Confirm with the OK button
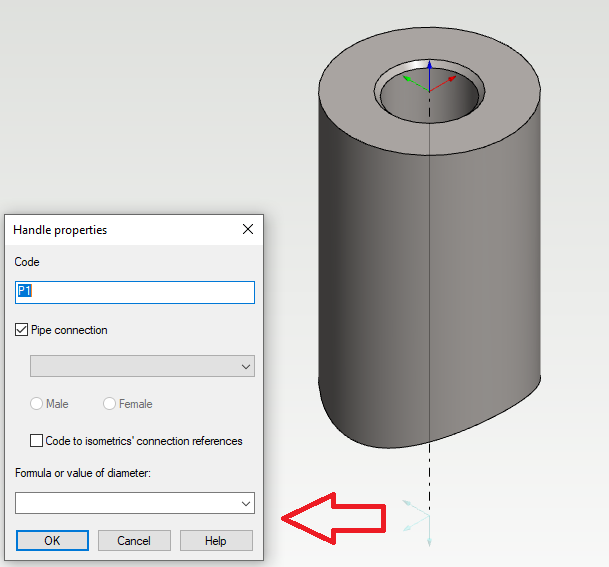The image size is (609, 567). (52, 541)
